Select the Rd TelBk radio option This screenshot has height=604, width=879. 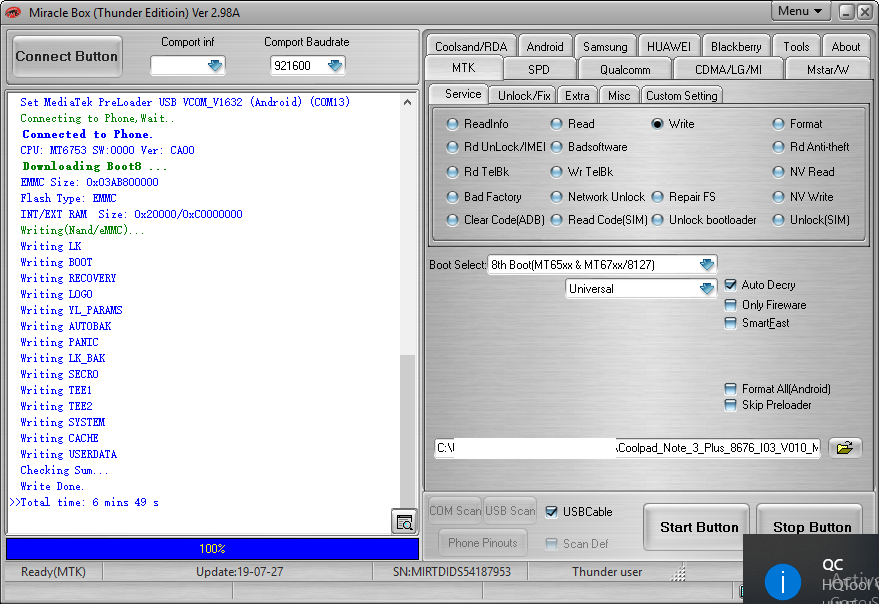point(452,172)
